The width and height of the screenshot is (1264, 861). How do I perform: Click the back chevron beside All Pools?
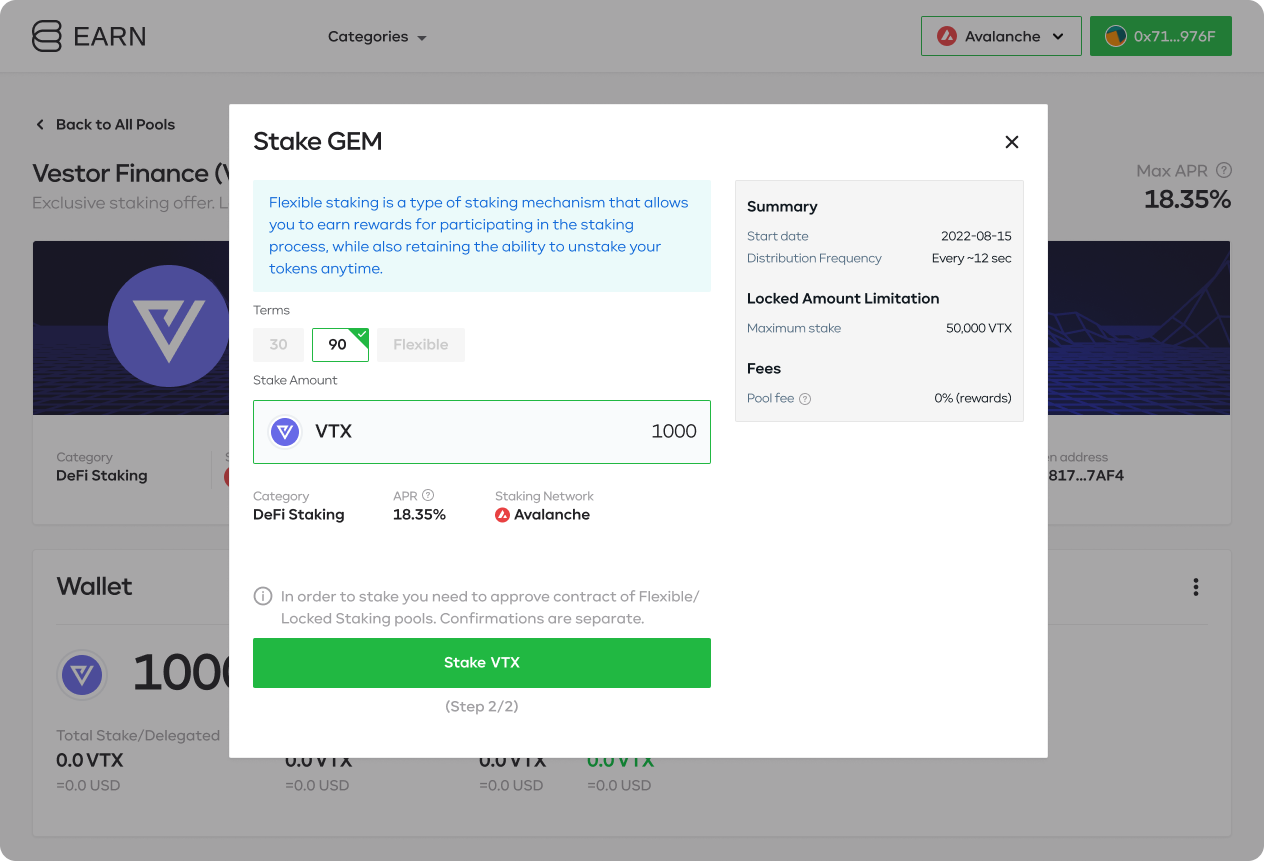click(x=40, y=125)
